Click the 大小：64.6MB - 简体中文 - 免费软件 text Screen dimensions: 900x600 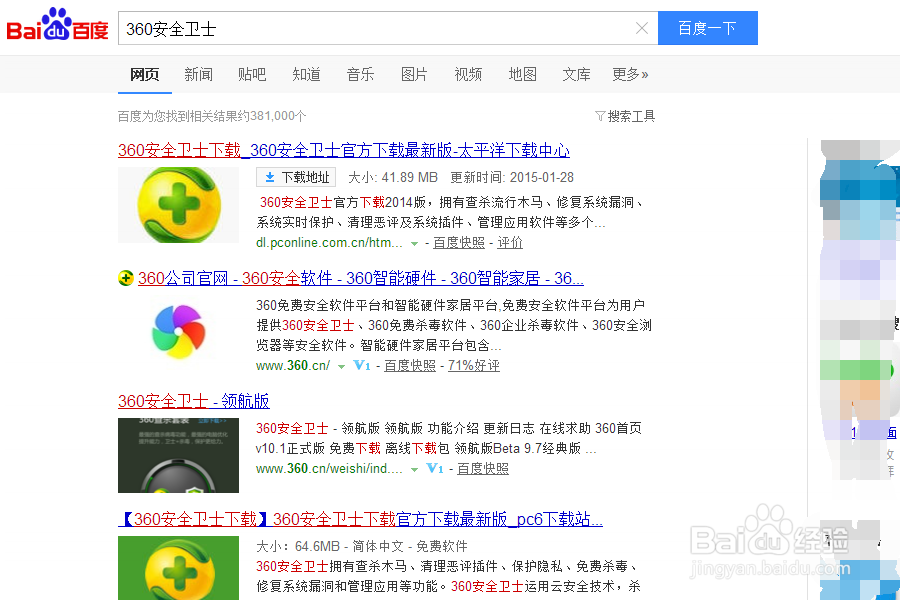click(x=362, y=546)
